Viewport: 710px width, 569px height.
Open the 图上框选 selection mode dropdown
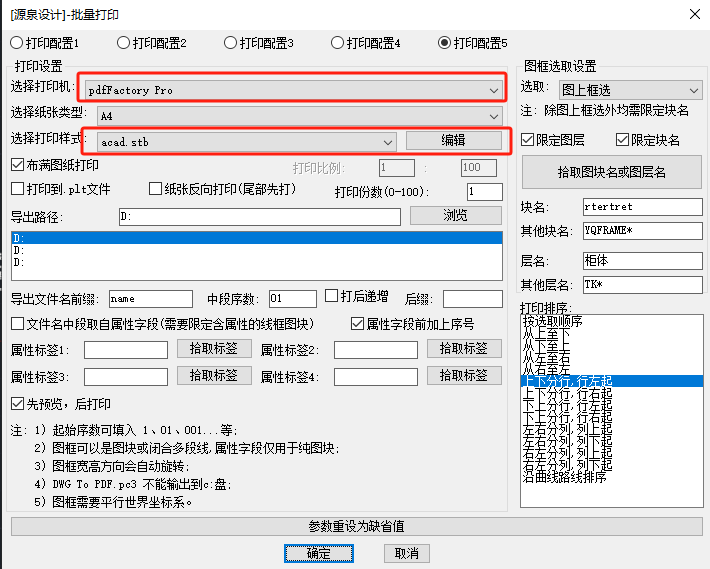pos(630,90)
